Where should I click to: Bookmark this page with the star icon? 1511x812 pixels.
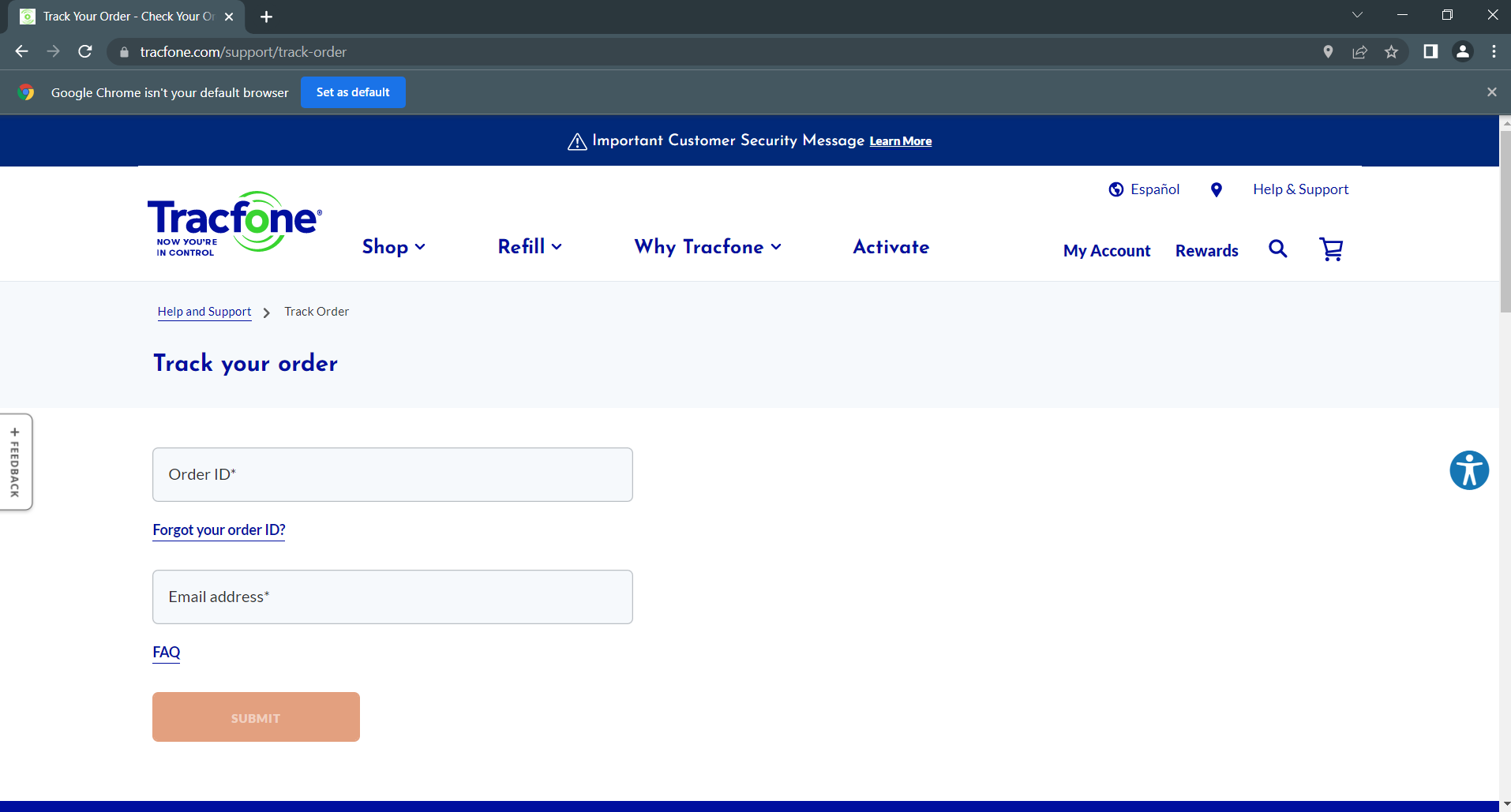[x=1391, y=51]
